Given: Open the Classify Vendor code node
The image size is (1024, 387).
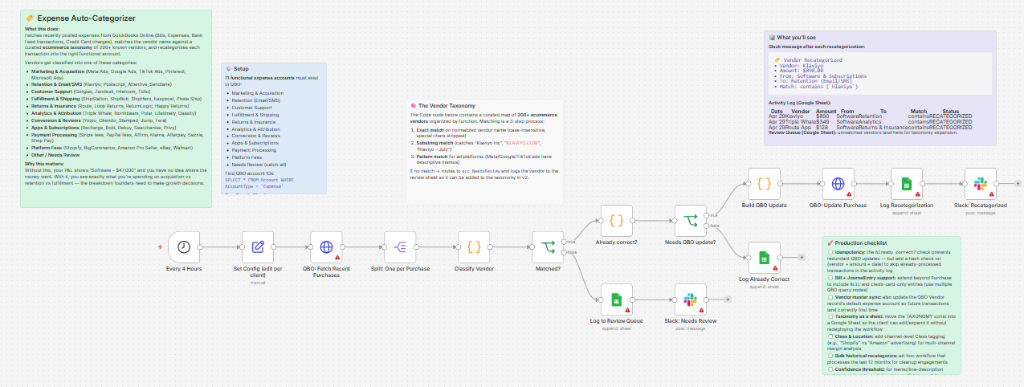Looking at the screenshot, I should [474, 247].
